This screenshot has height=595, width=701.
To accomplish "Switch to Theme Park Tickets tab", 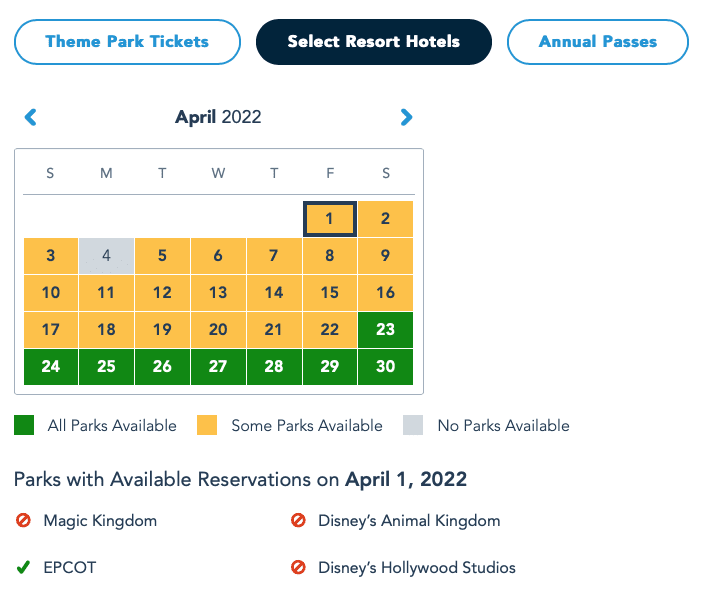I will coord(127,42).
